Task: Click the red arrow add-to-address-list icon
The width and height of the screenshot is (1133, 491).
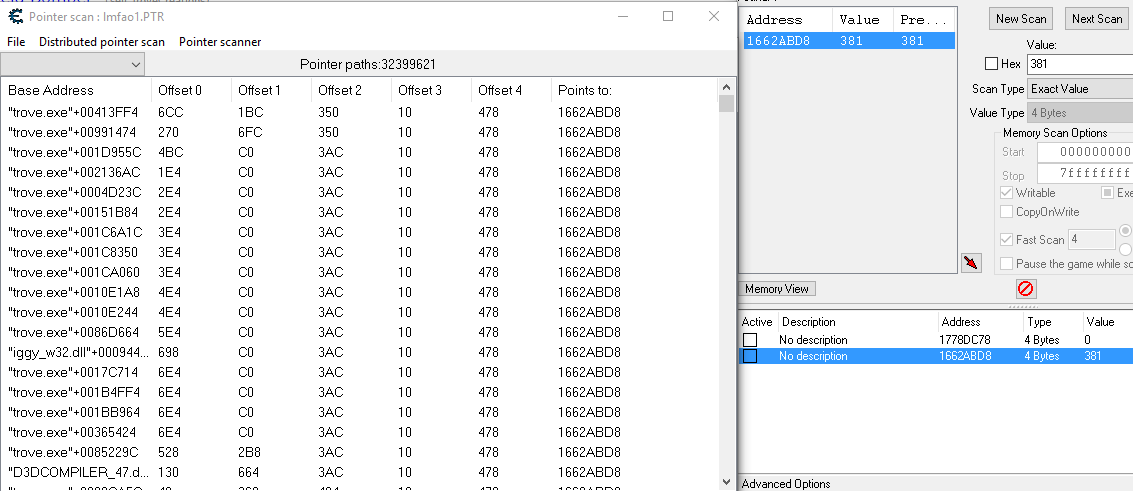Action: coord(970,262)
